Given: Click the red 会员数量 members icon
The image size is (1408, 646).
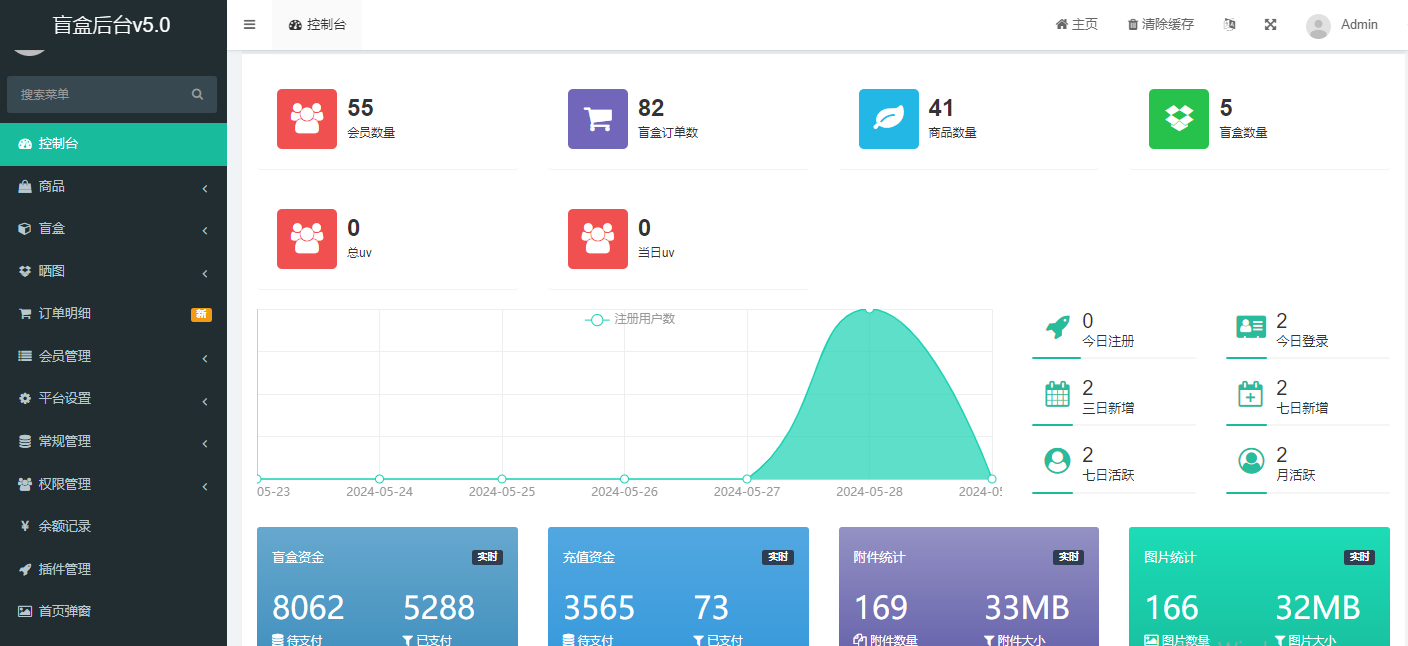Looking at the screenshot, I should tap(307, 119).
